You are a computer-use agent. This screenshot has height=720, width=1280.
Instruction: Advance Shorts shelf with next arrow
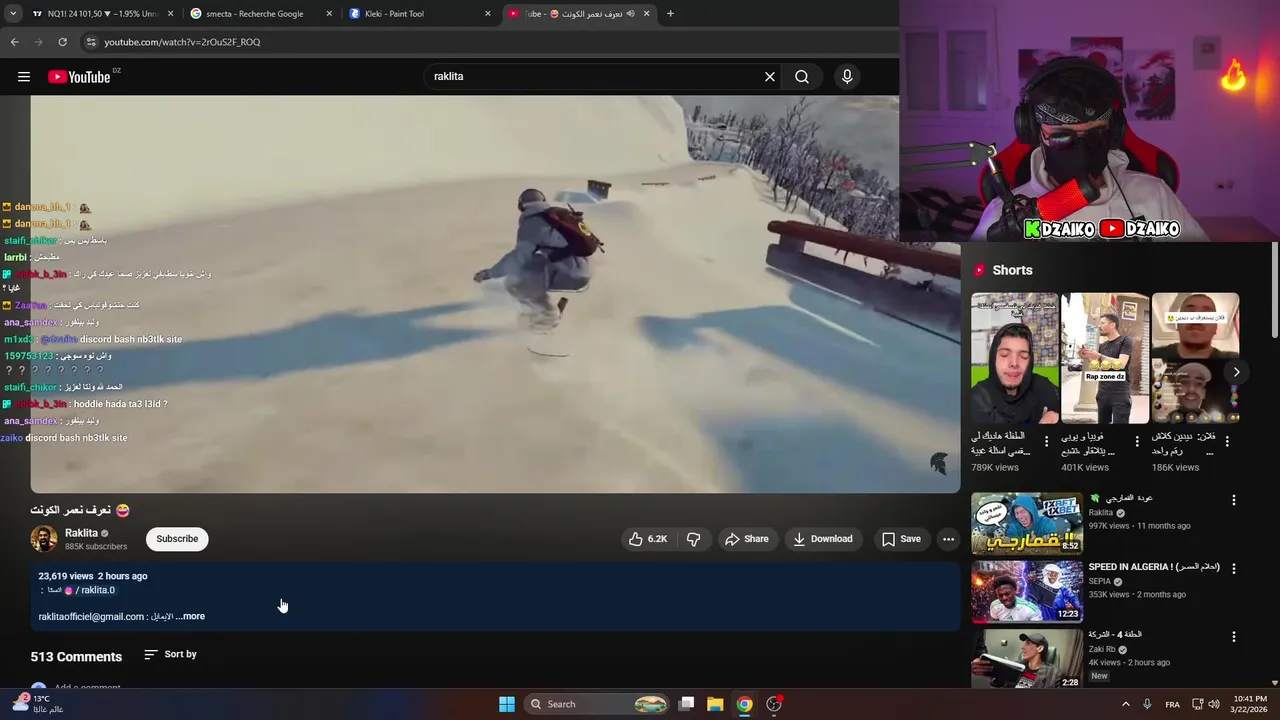click(1236, 372)
